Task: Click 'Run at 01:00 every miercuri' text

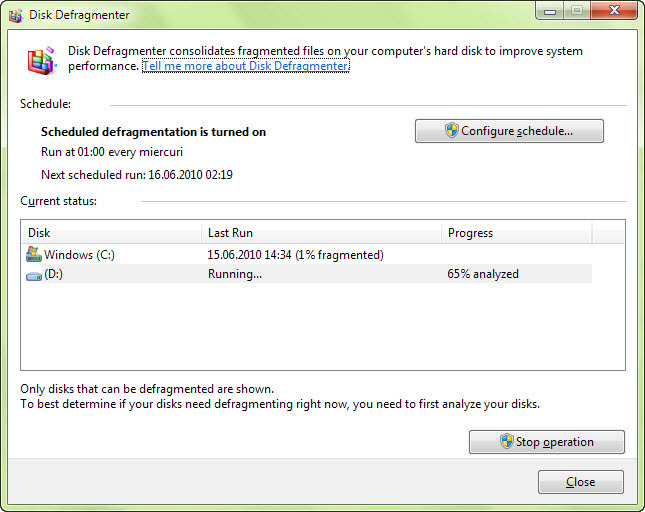Action: click(112, 152)
